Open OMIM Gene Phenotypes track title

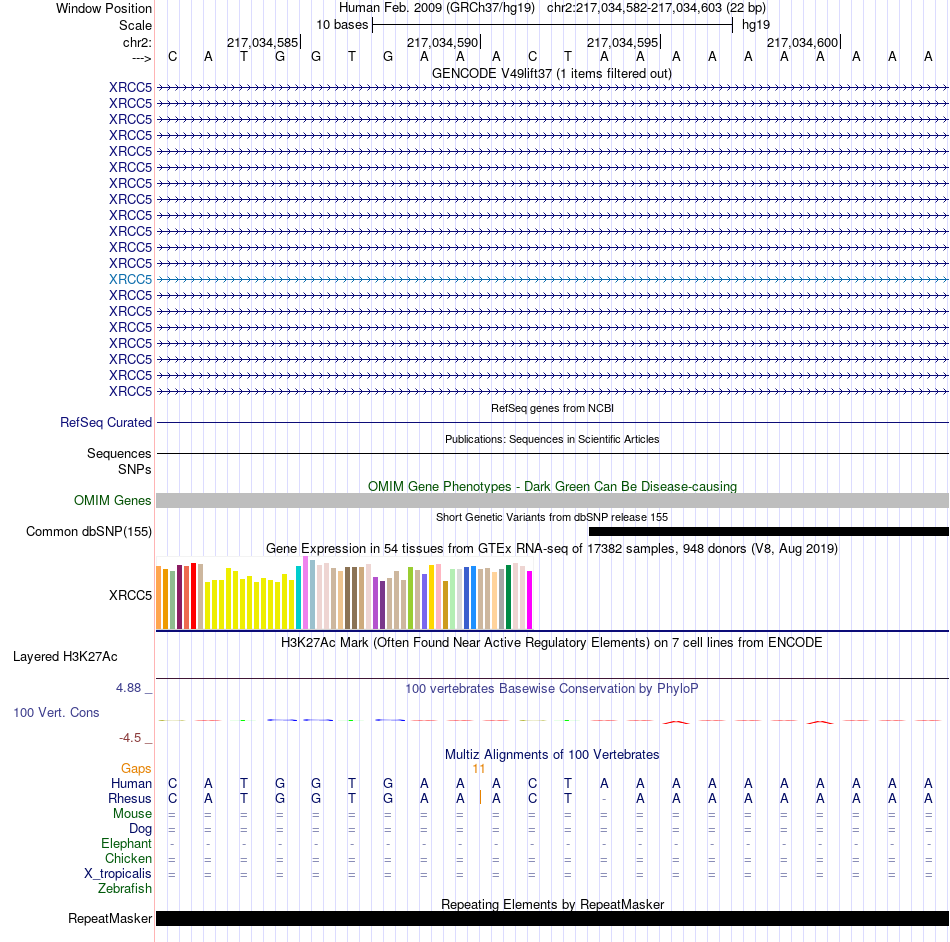pyautogui.click(x=552, y=486)
